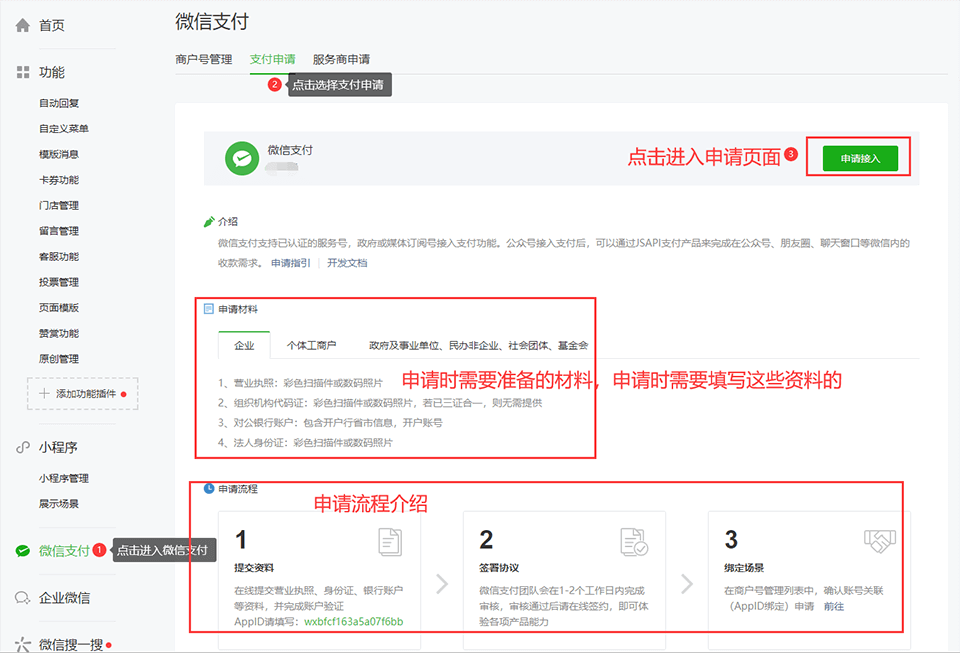Click the green 微信支付 account avatar logo

point(242,159)
